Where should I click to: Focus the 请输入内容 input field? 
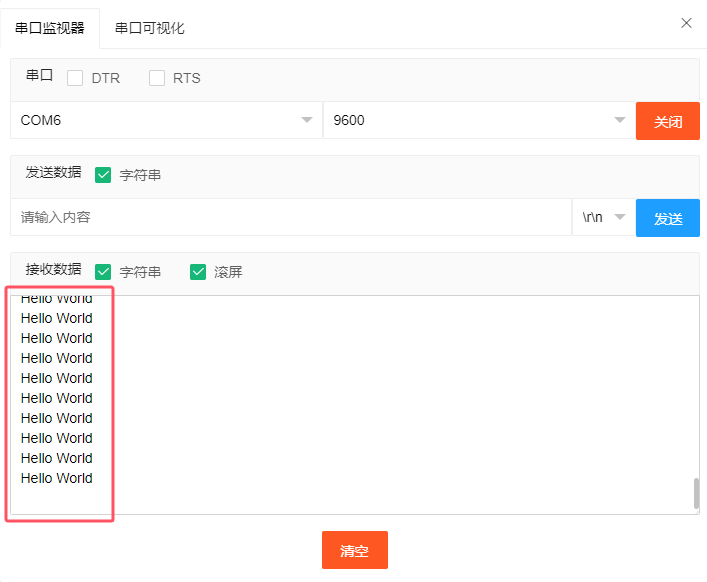pyautogui.click(x=290, y=217)
